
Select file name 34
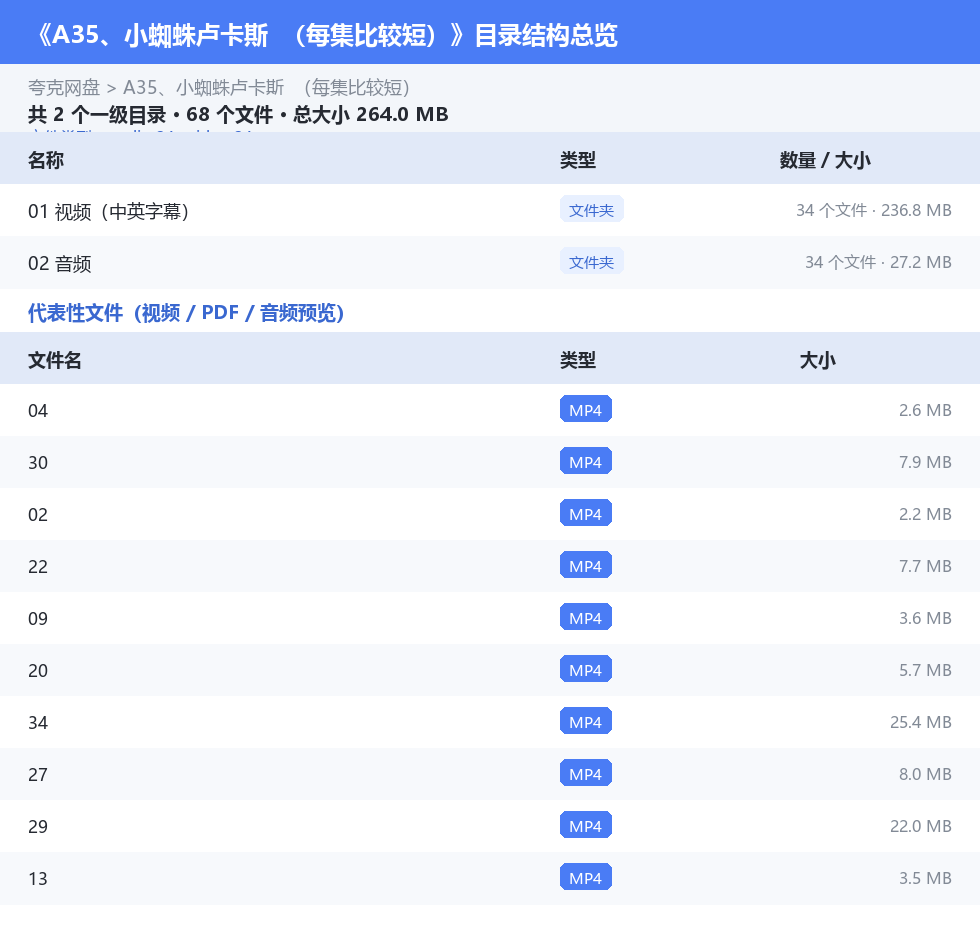[38, 722]
